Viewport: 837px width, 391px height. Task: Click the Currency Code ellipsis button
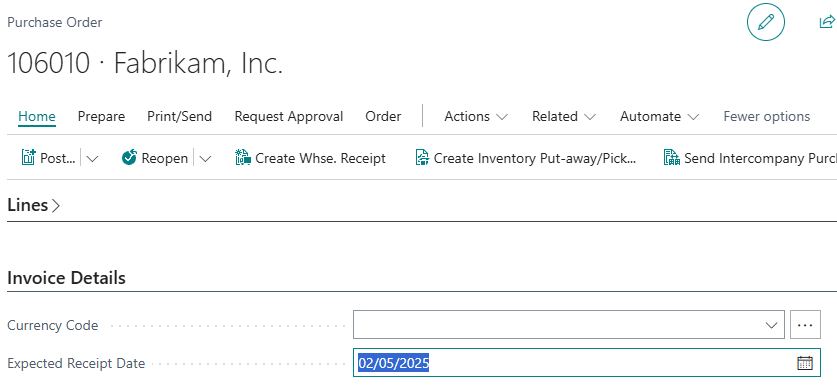coord(805,325)
